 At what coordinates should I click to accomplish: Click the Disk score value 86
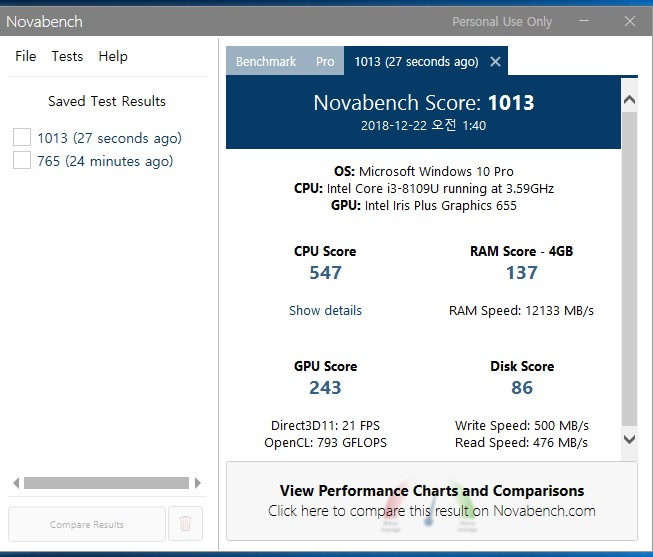[x=522, y=387]
